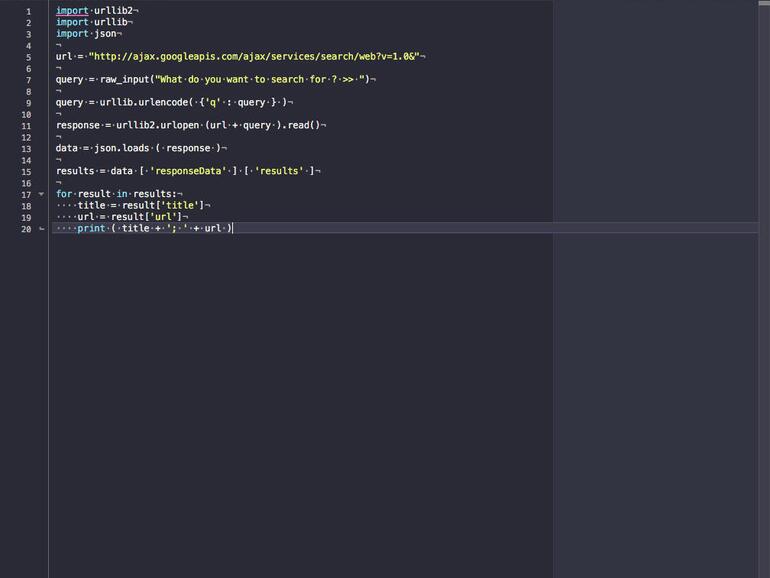Collapse the for loop fold arrow on line 17

tap(41, 194)
